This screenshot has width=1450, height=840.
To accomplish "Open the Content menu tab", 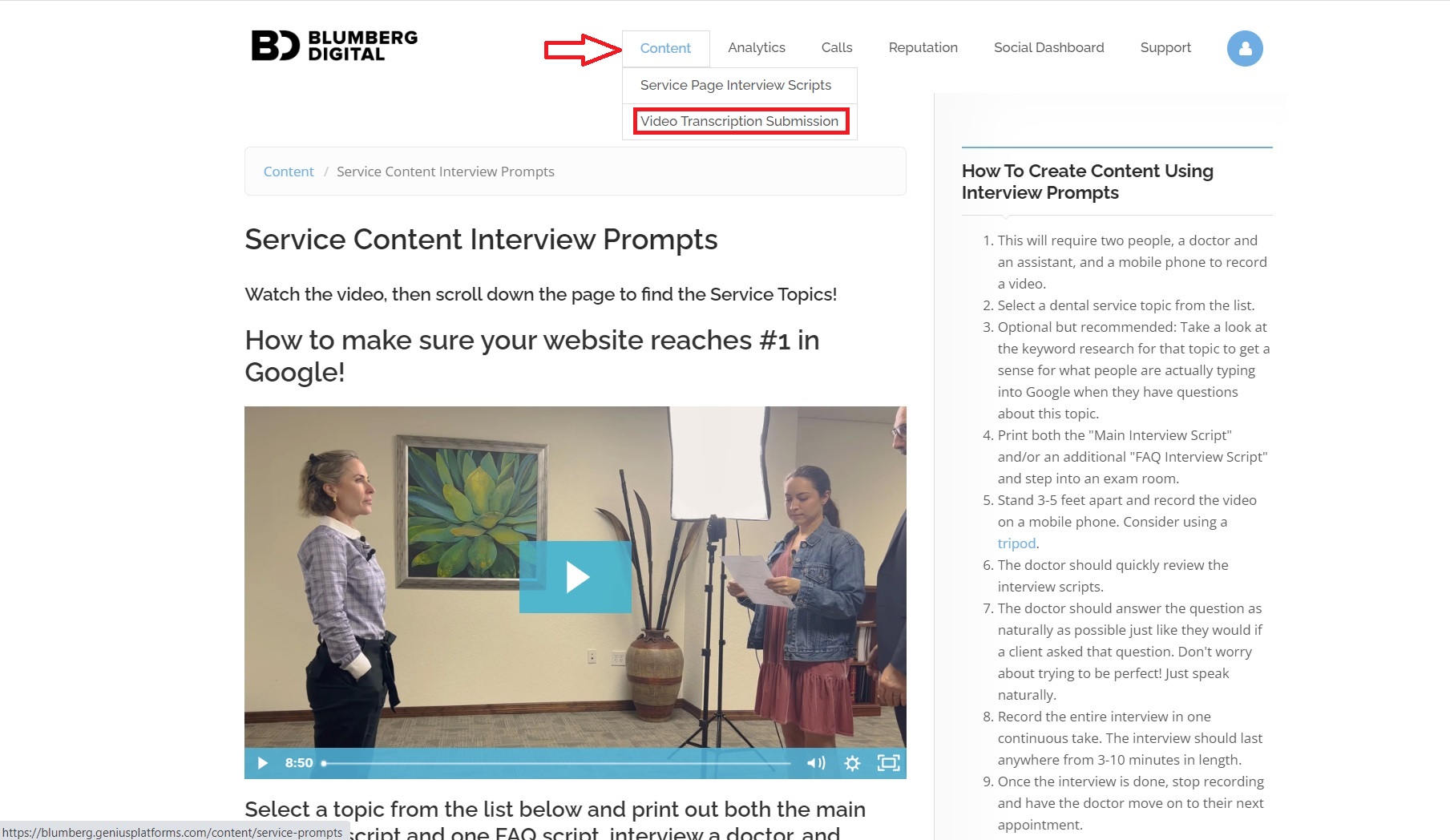I will click(665, 48).
